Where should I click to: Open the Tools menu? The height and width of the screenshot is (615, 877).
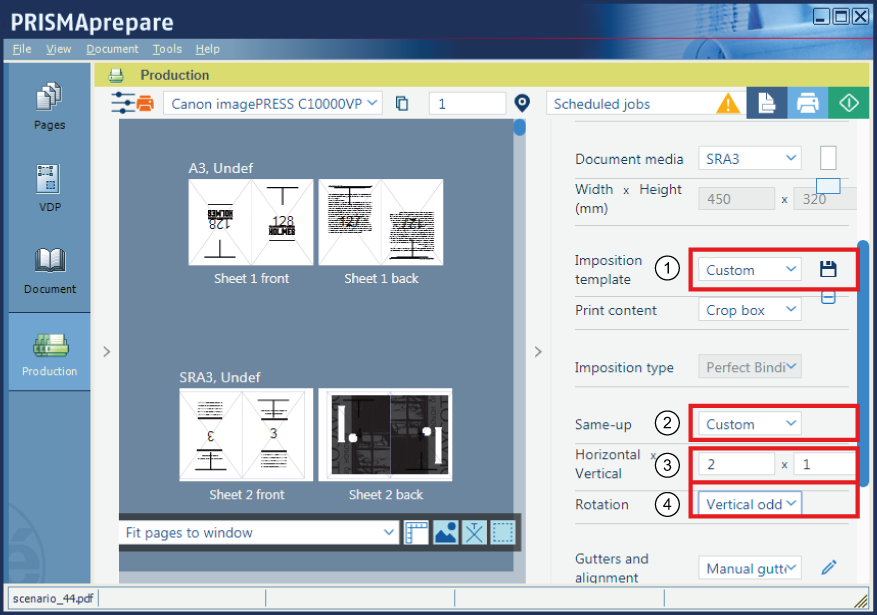(167, 49)
